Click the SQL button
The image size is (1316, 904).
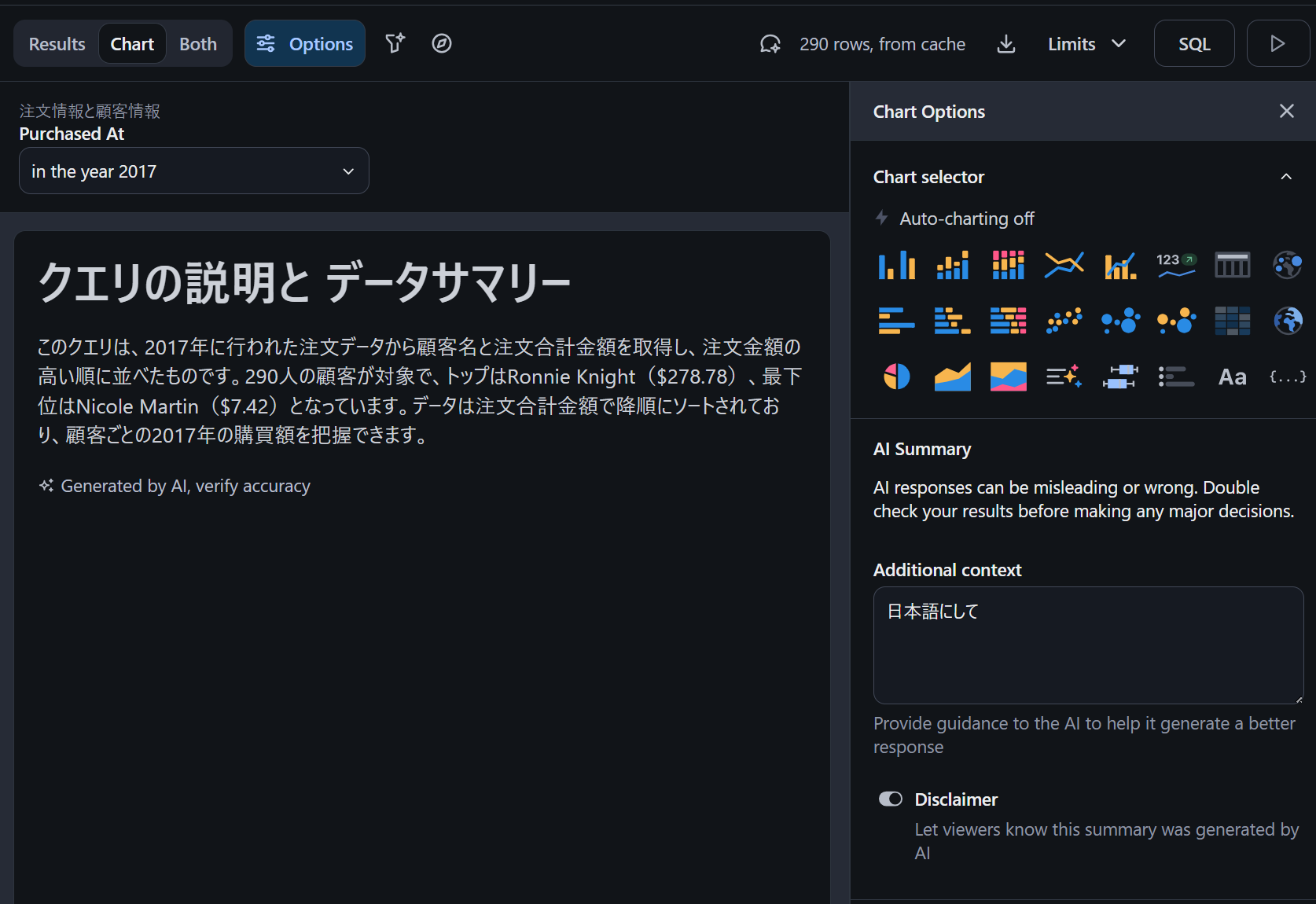tap(1193, 44)
